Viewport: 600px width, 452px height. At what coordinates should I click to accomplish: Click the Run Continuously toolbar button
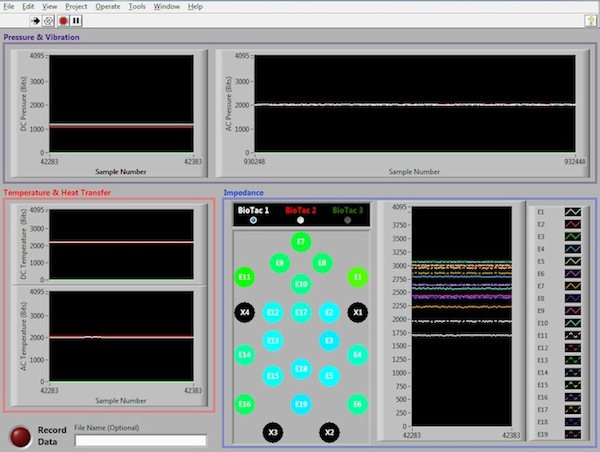(48, 19)
